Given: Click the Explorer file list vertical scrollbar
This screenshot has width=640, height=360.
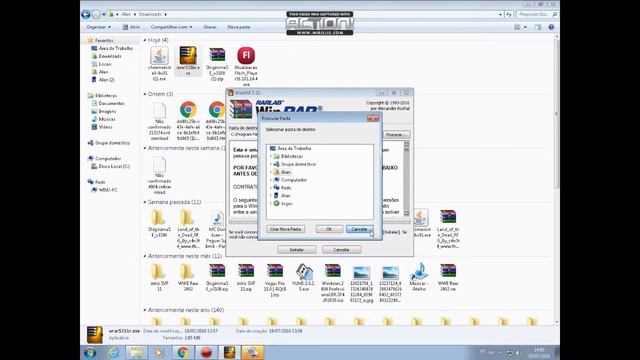Looking at the screenshot, I should point(557,179).
